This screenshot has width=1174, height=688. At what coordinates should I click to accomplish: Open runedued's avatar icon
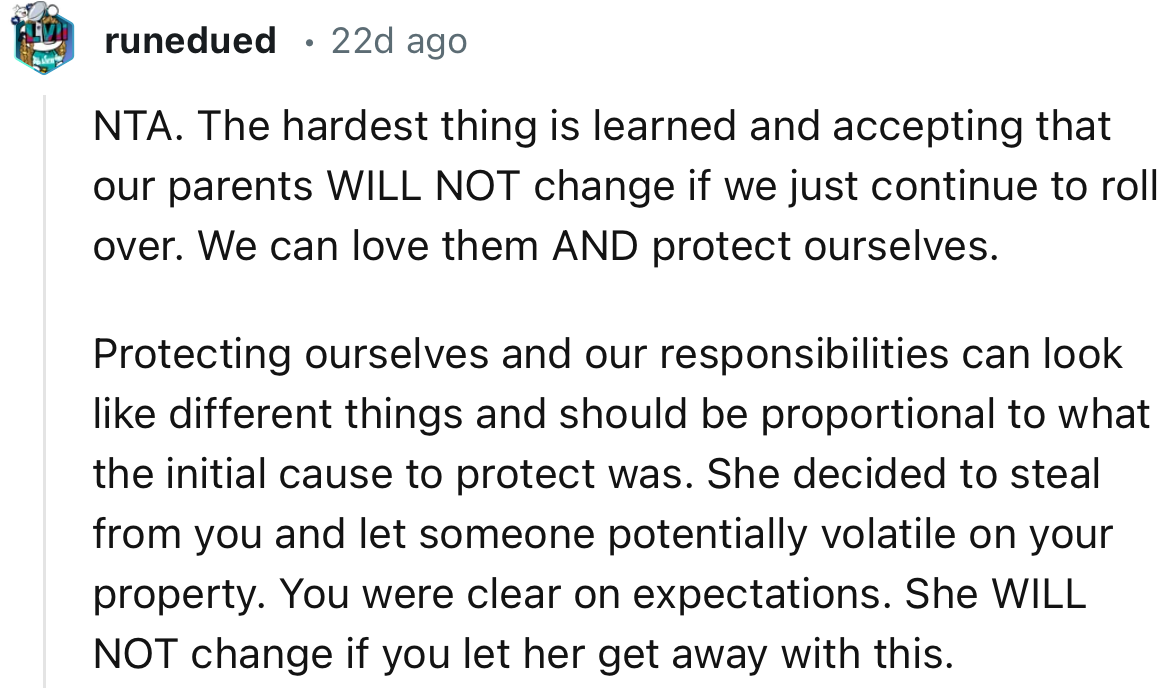(44, 41)
